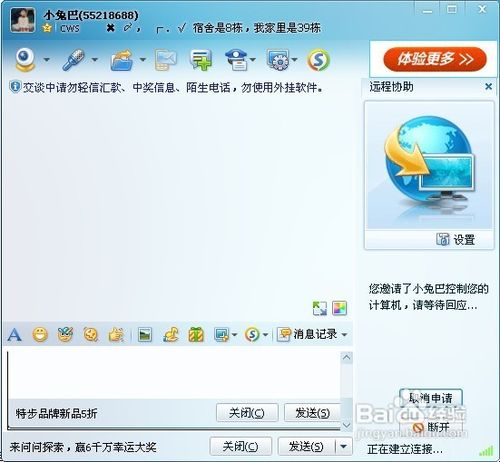The image size is (500, 462).
Task: Click the thumbs-up hand icon
Action: [x=116, y=334]
